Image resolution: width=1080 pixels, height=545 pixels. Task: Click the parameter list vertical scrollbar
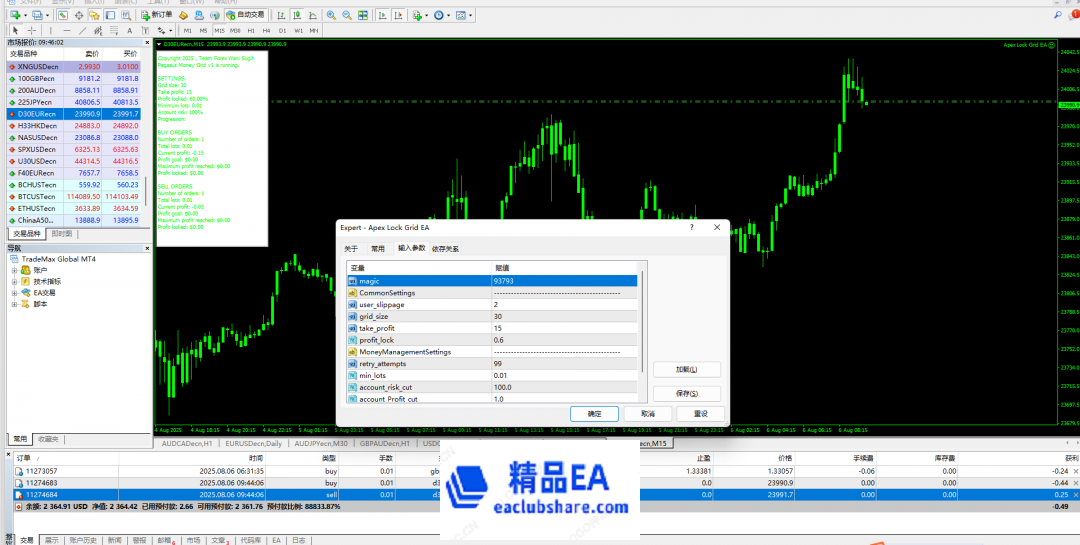(x=642, y=330)
